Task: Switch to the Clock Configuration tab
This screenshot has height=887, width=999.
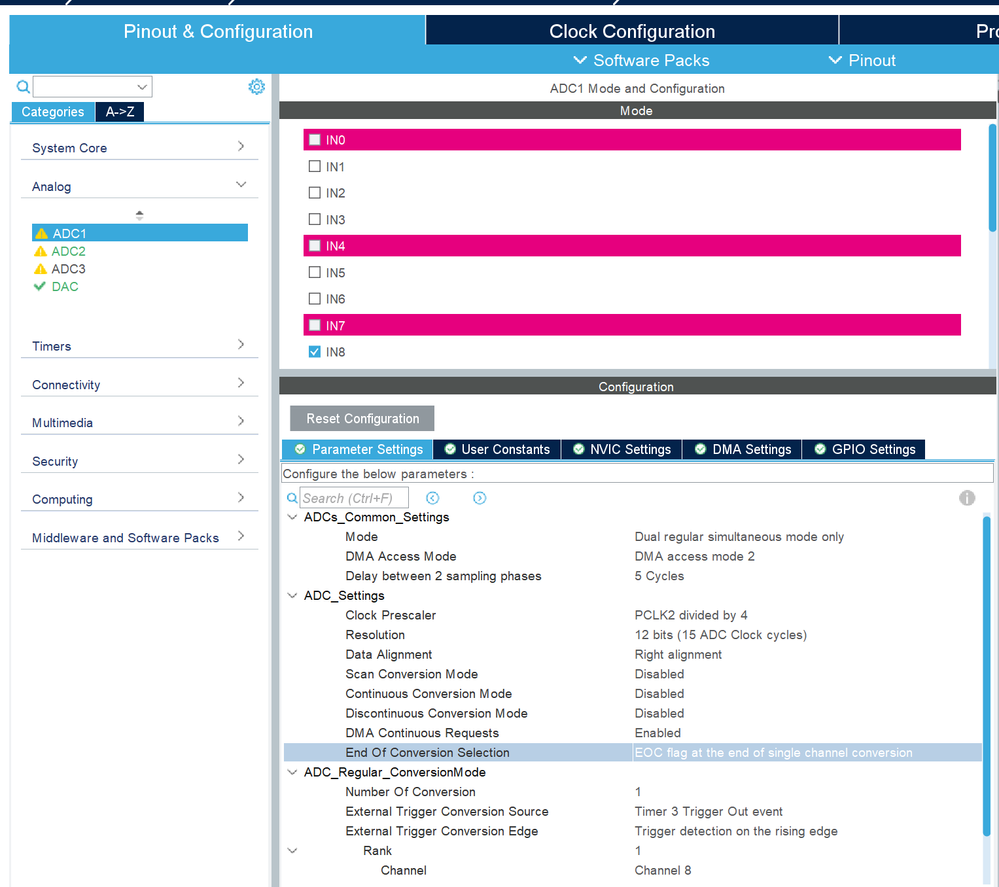Action: [632, 31]
